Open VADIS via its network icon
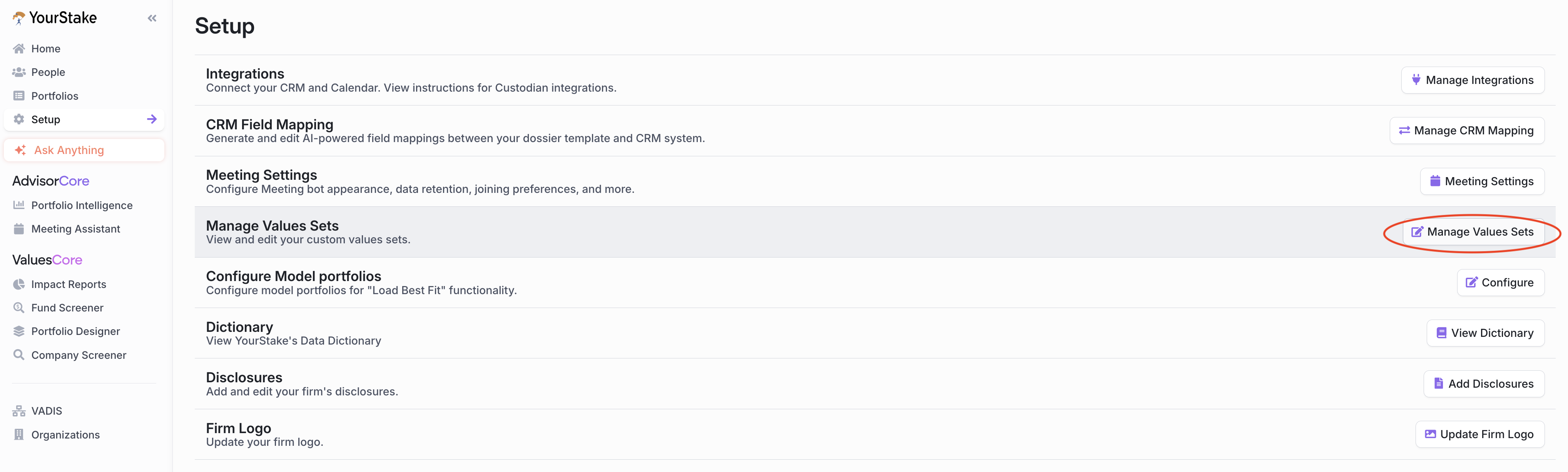 coord(19,411)
